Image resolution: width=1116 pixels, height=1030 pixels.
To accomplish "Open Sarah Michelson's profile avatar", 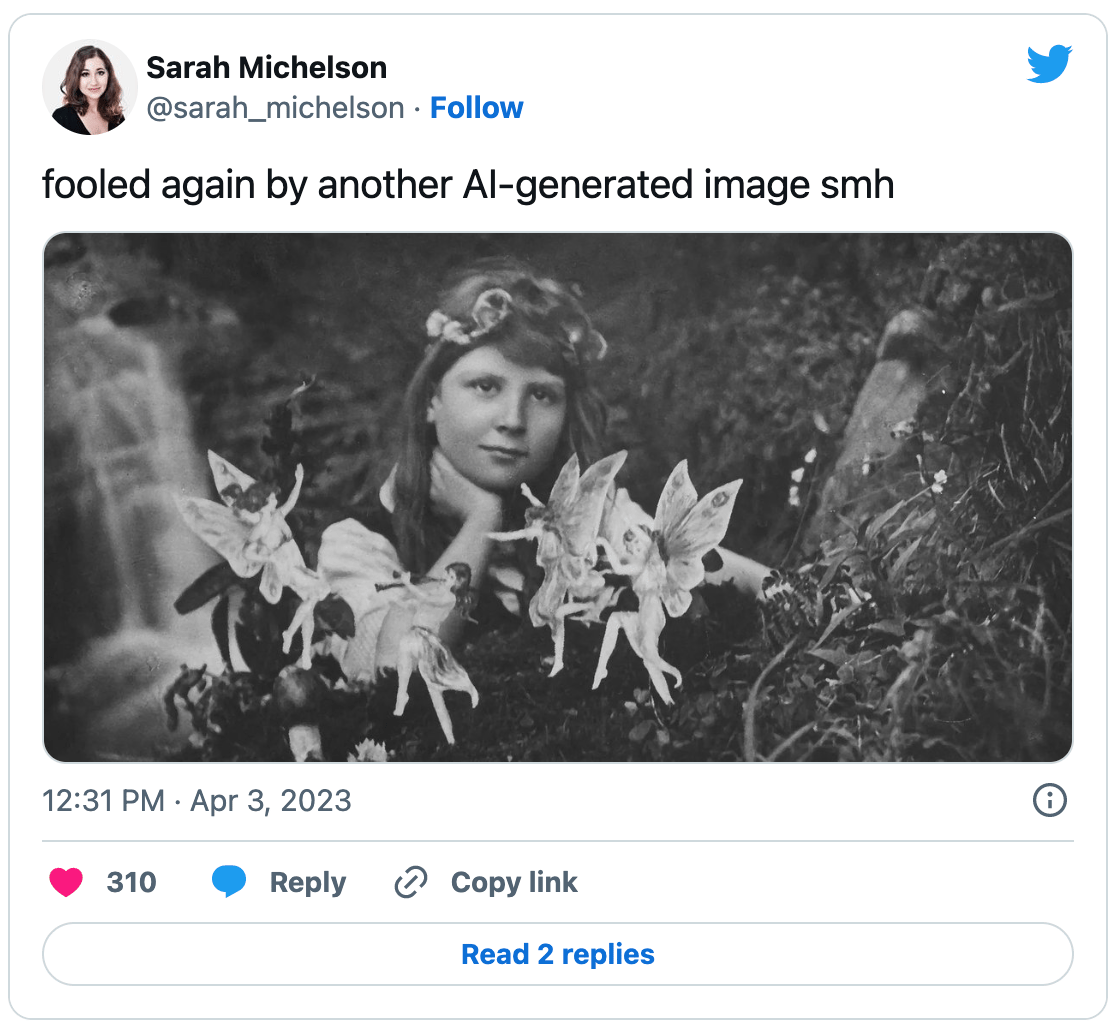I will pyautogui.click(x=89, y=88).
